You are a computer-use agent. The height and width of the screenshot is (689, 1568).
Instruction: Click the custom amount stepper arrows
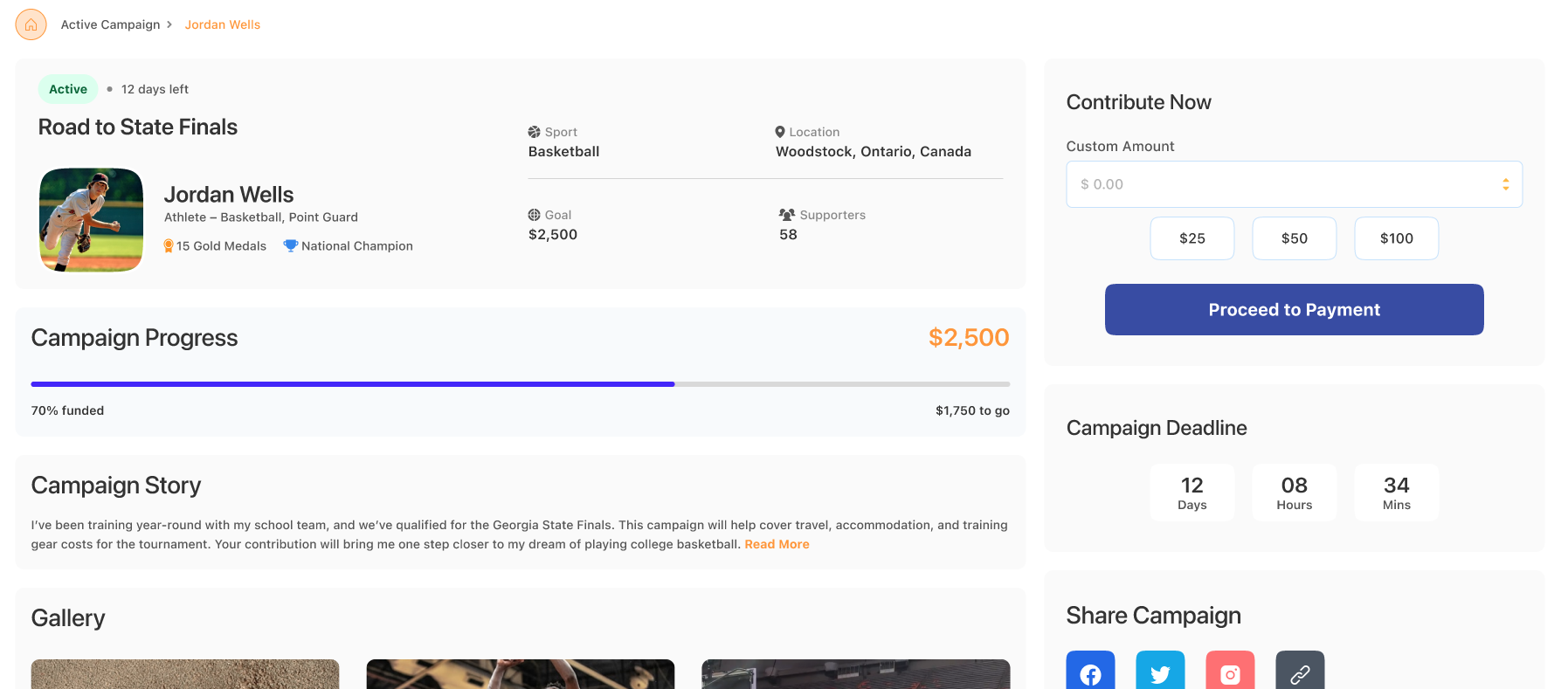point(1505,184)
